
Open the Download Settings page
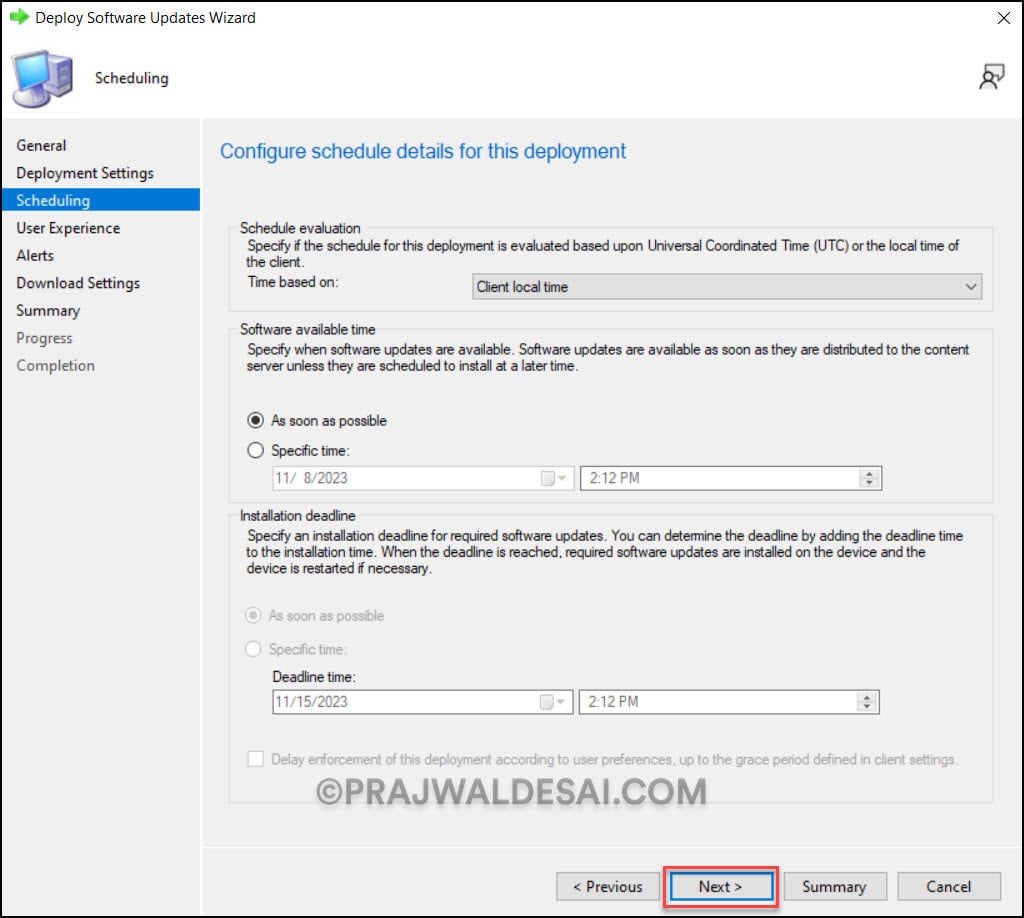point(78,283)
